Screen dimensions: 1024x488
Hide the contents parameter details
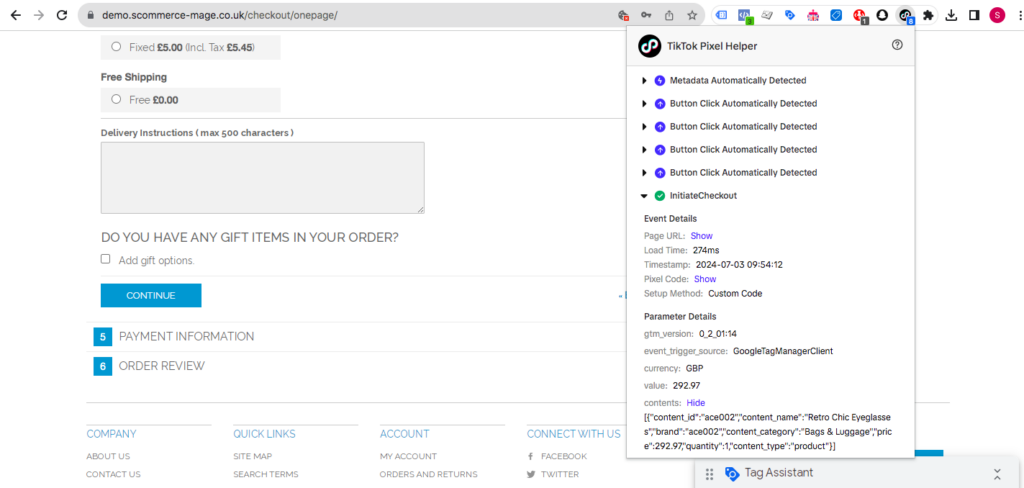[x=695, y=403]
